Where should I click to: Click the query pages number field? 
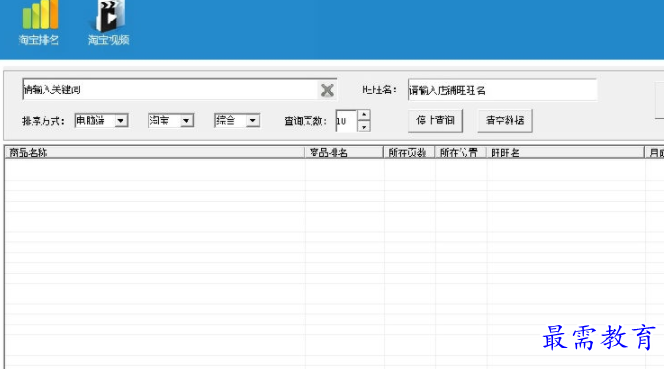pyautogui.click(x=346, y=121)
